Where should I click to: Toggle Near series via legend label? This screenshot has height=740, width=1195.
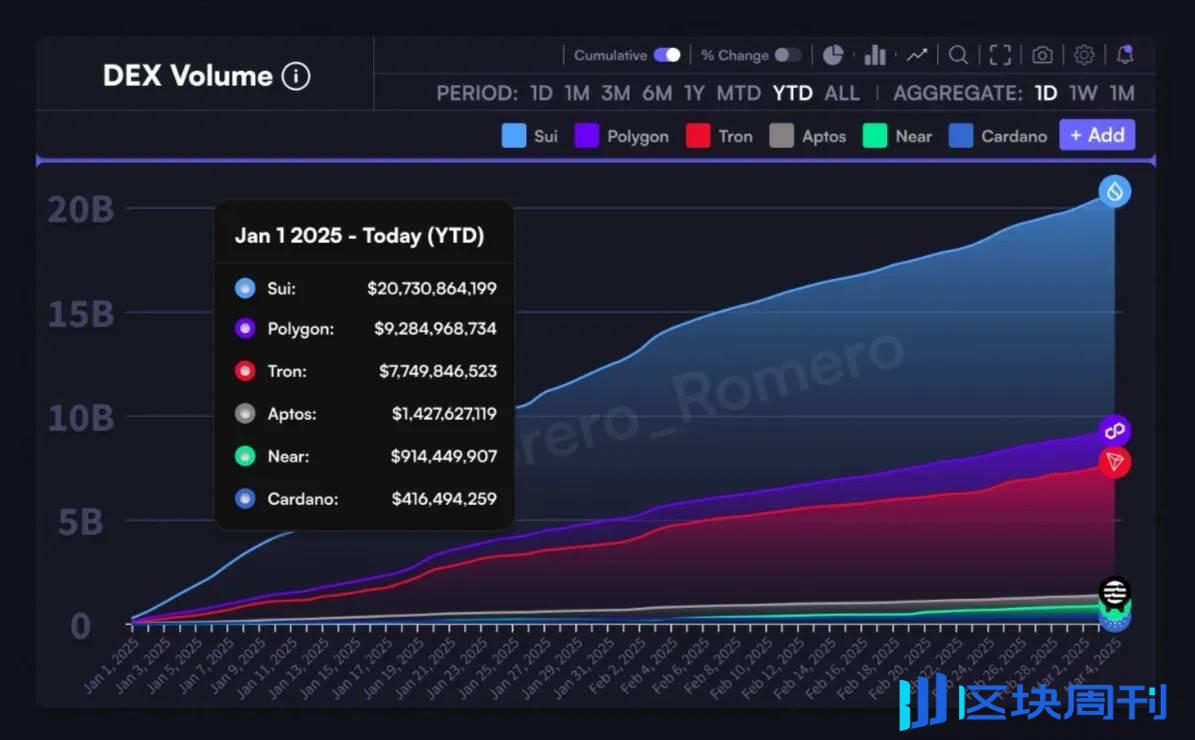pyautogui.click(x=914, y=136)
